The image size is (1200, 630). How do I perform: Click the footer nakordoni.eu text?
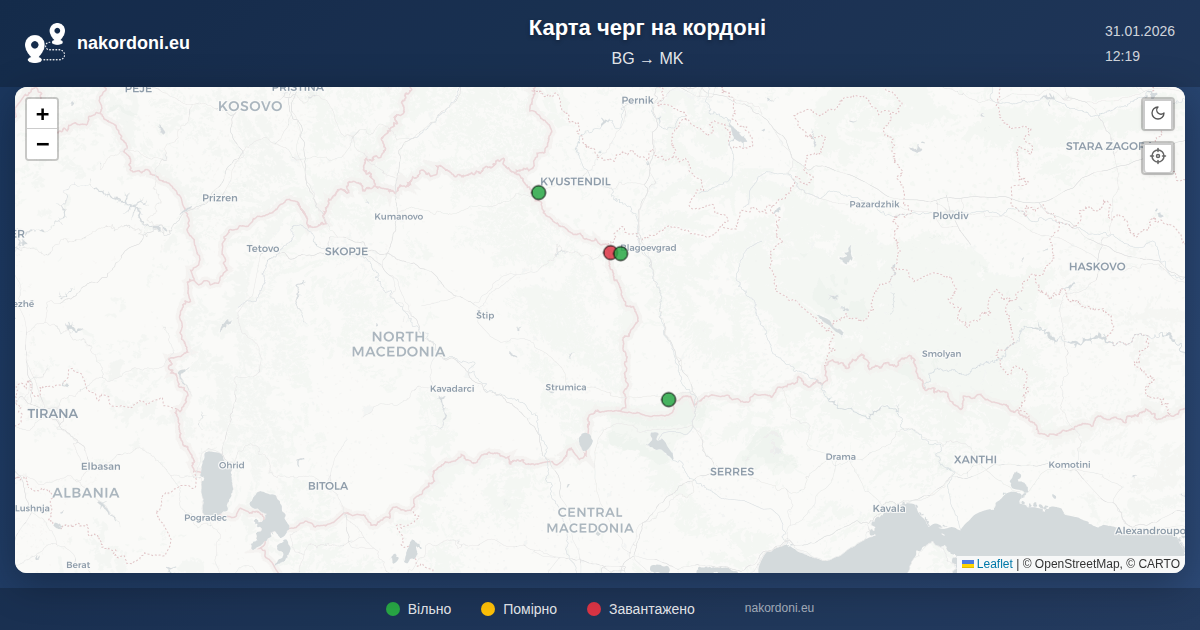tap(779, 608)
